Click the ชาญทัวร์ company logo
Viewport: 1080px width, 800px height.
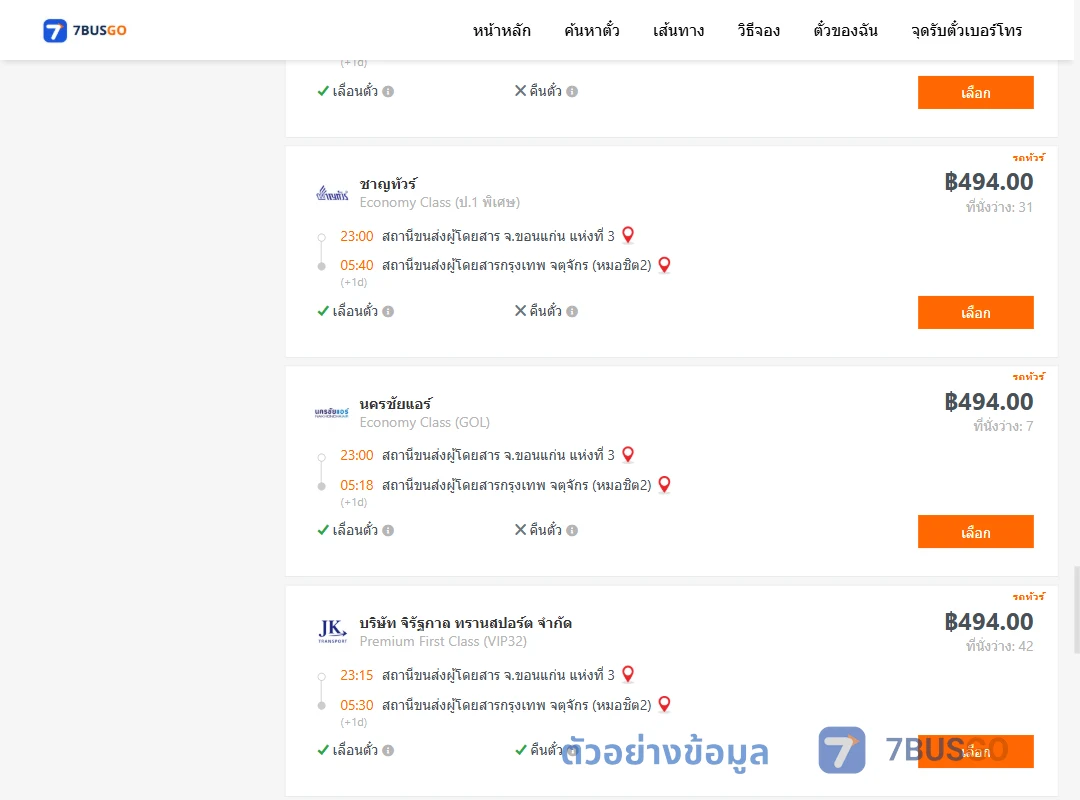click(x=332, y=194)
